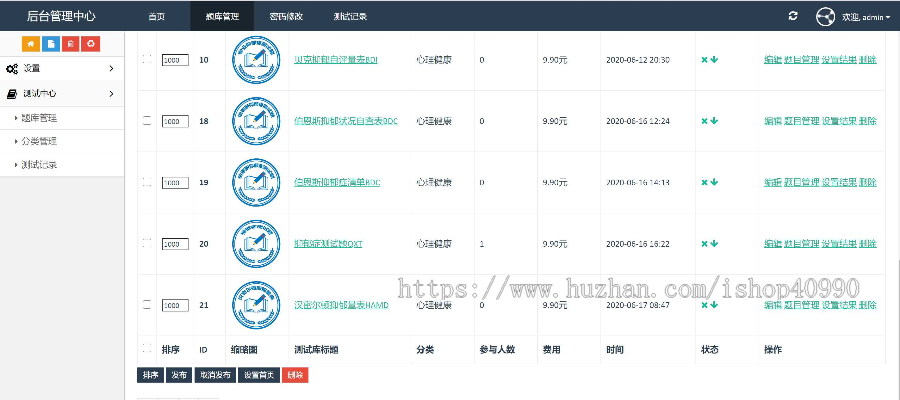
Task: Open 题库管理 in the sidebar tree
Action: 39,118
